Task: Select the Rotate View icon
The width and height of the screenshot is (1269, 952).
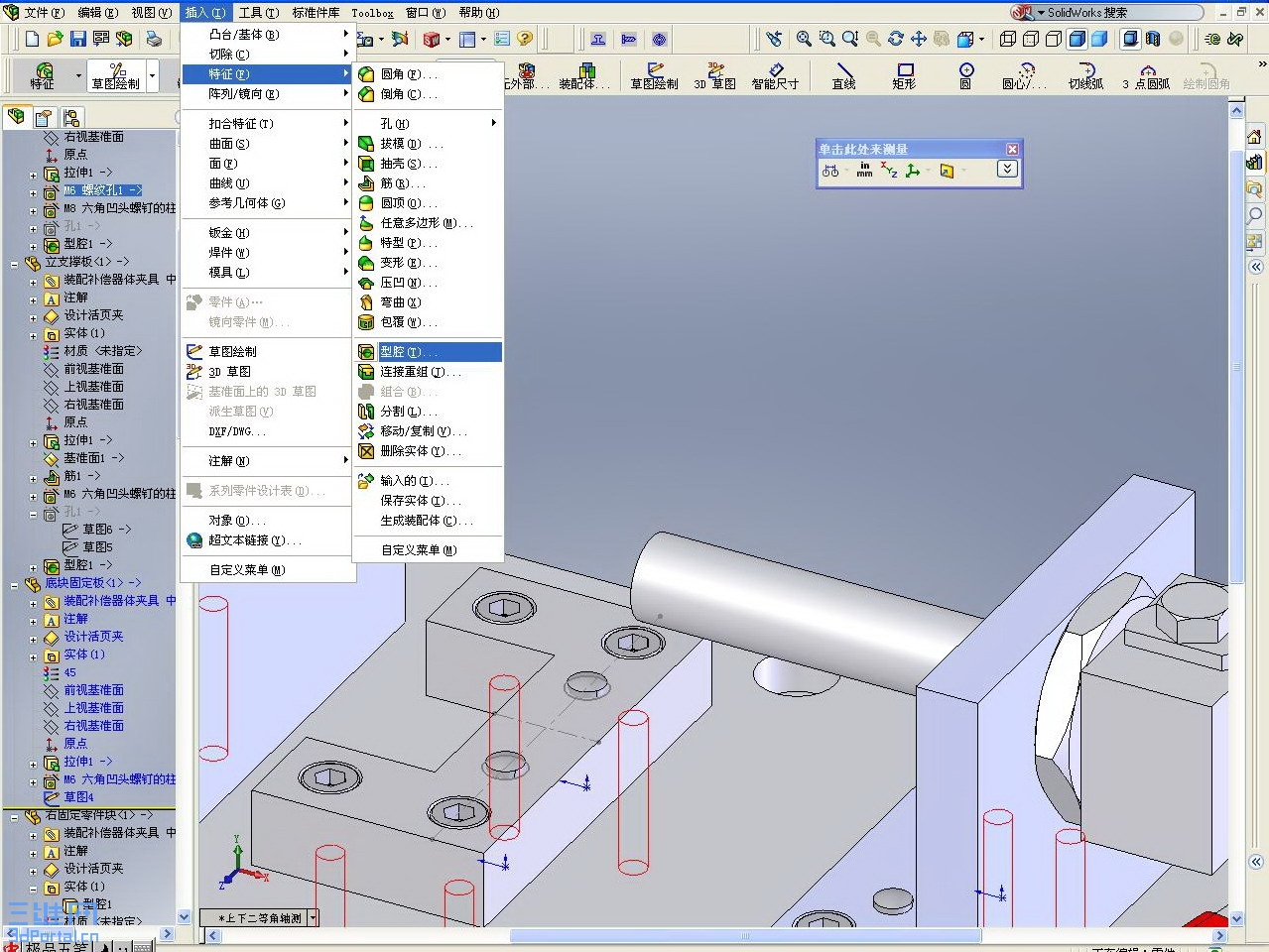Action: coord(895,39)
